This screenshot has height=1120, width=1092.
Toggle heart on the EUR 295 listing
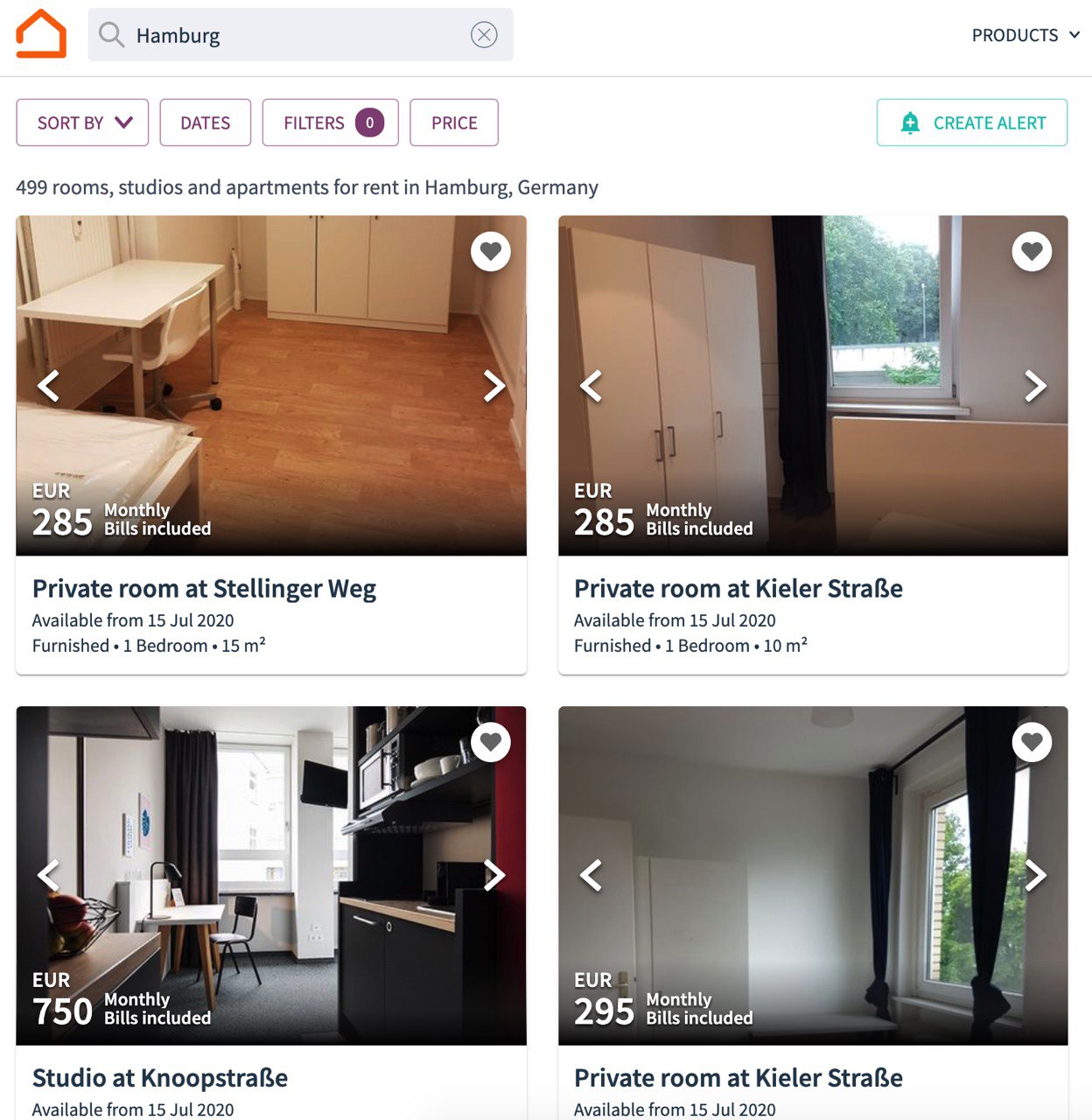click(1032, 742)
